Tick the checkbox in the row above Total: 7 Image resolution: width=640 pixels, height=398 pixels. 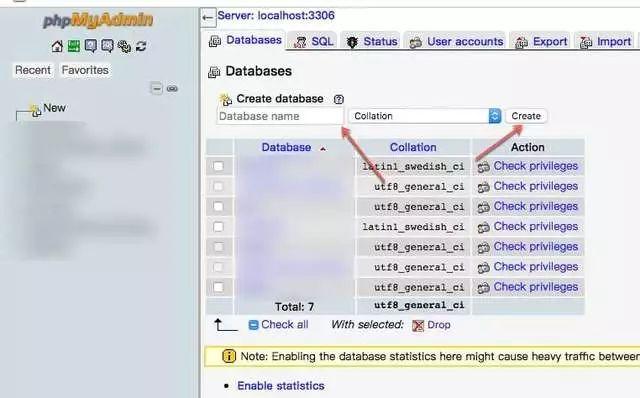tap(218, 287)
